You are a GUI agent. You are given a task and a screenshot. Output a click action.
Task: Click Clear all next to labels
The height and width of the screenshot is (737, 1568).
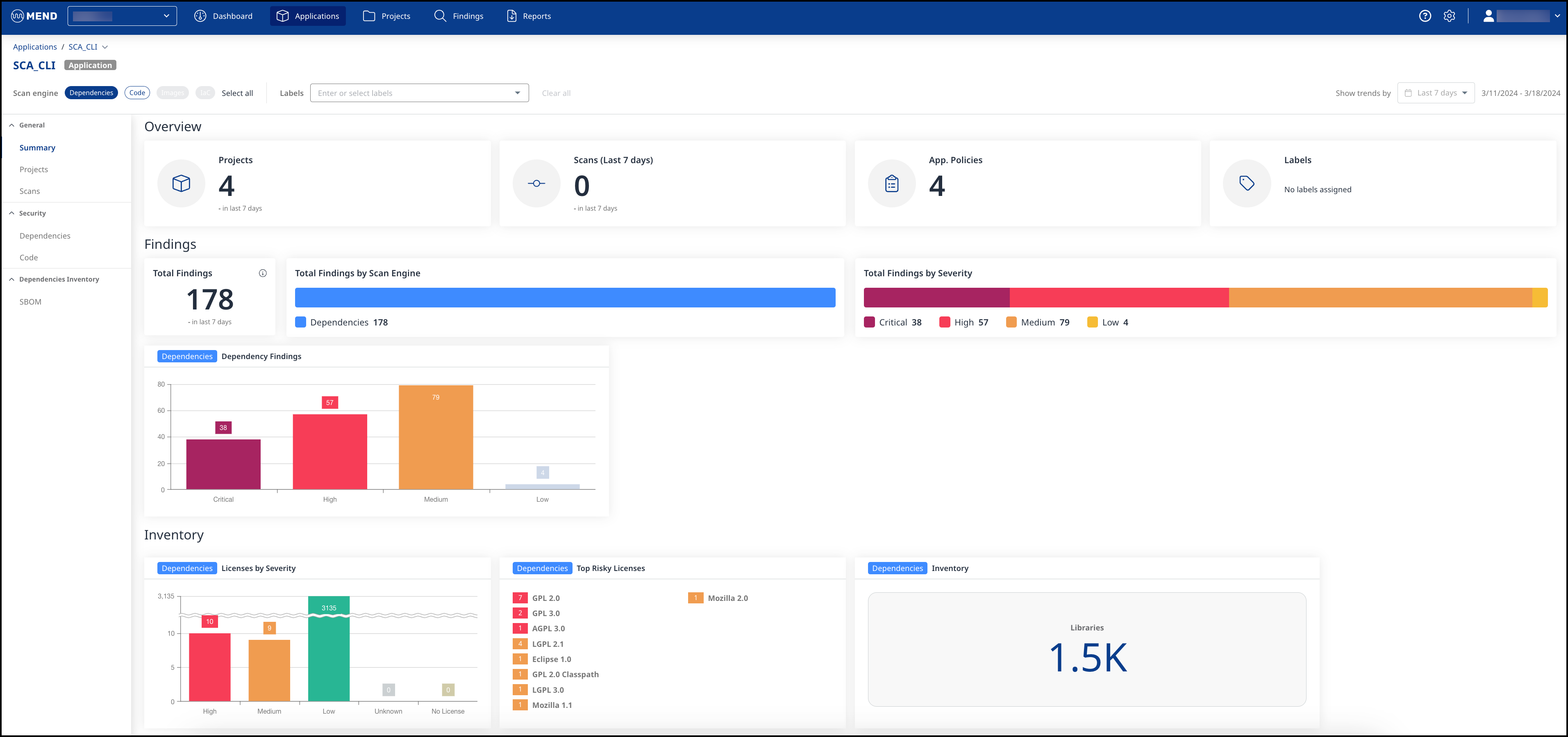click(556, 93)
